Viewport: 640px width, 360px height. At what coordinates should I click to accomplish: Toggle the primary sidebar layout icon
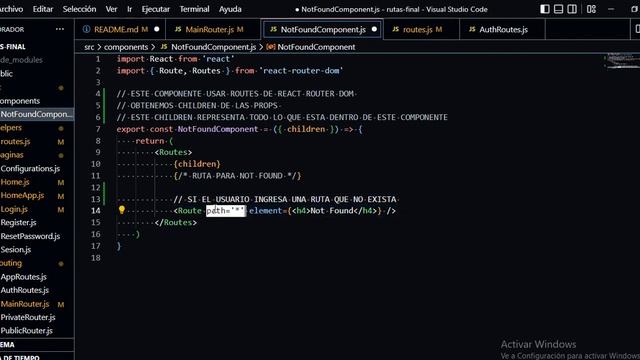[544, 9]
